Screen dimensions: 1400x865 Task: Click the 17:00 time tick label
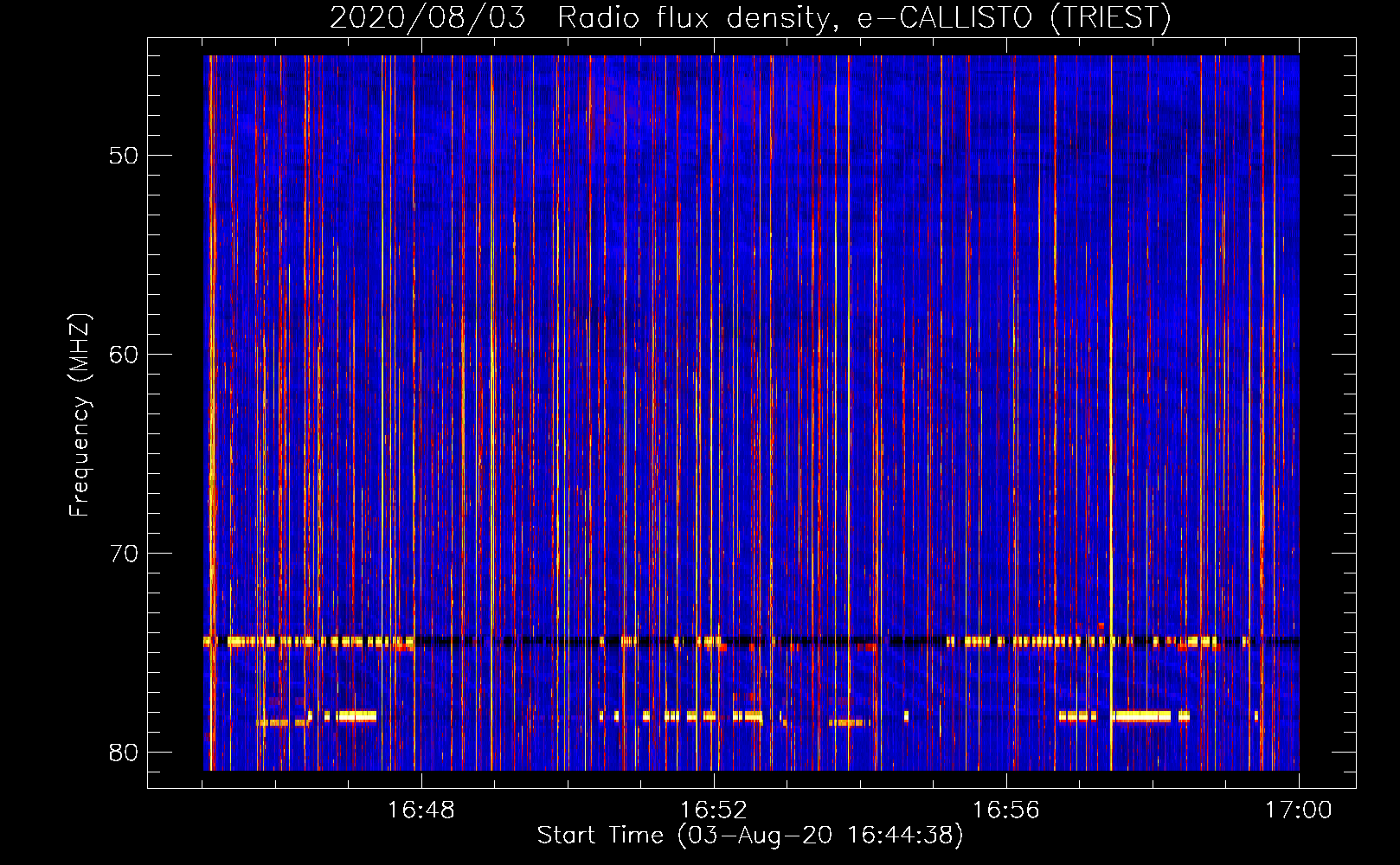click(x=1299, y=811)
